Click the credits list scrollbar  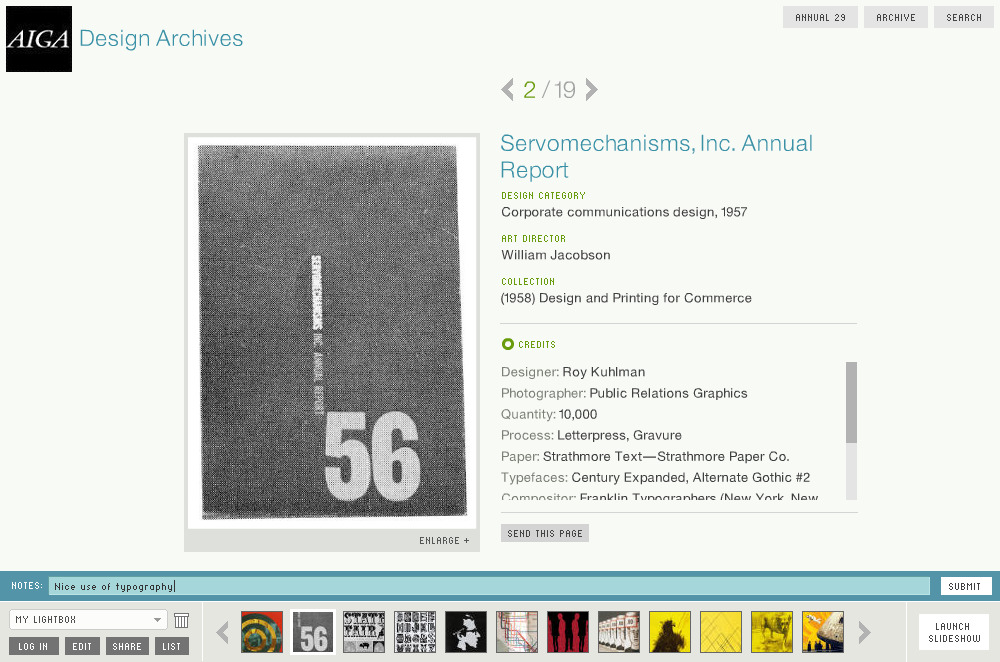pos(851,430)
